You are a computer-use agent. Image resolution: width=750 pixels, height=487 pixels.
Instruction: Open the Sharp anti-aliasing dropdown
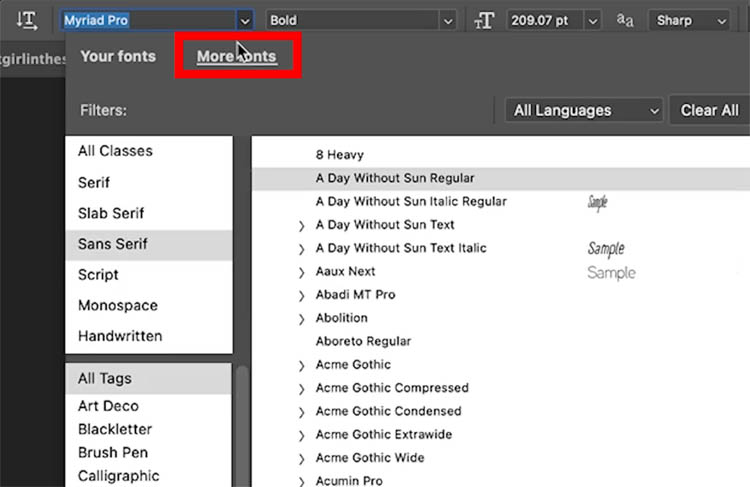pyautogui.click(x=689, y=21)
